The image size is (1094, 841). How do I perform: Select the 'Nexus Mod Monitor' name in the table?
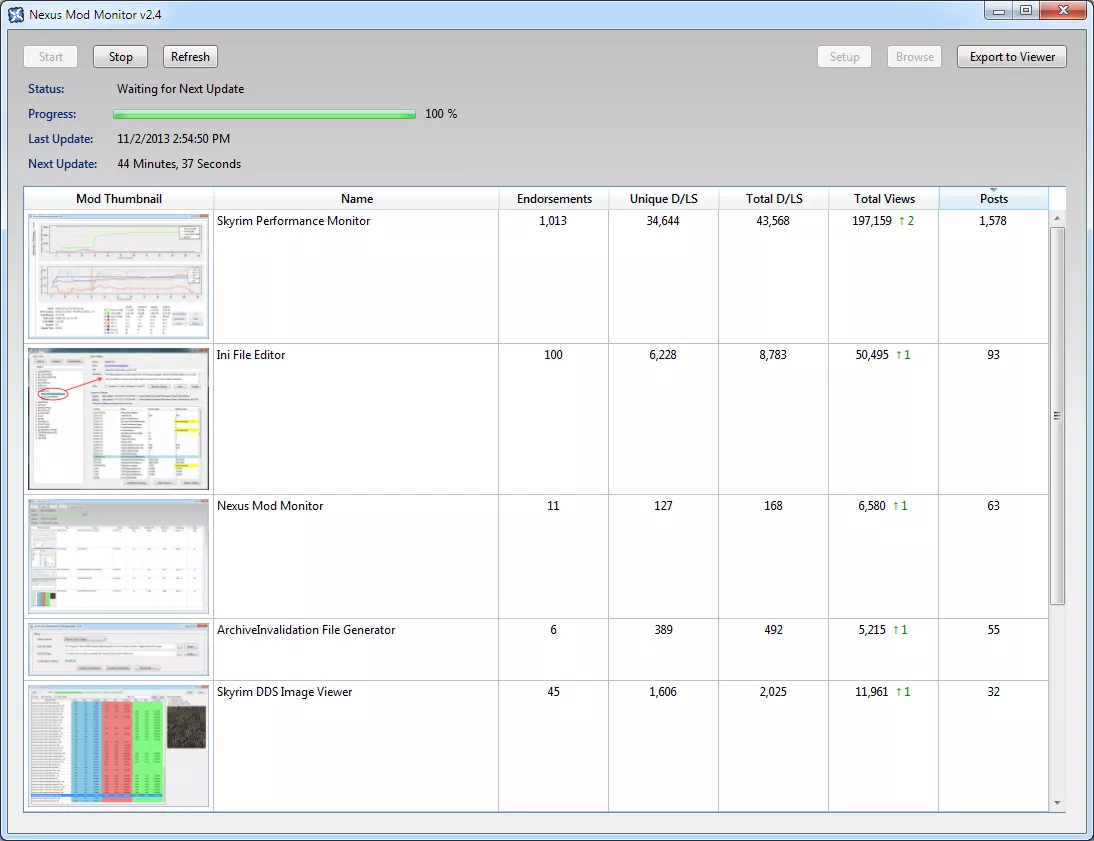click(x=269, y=505)
